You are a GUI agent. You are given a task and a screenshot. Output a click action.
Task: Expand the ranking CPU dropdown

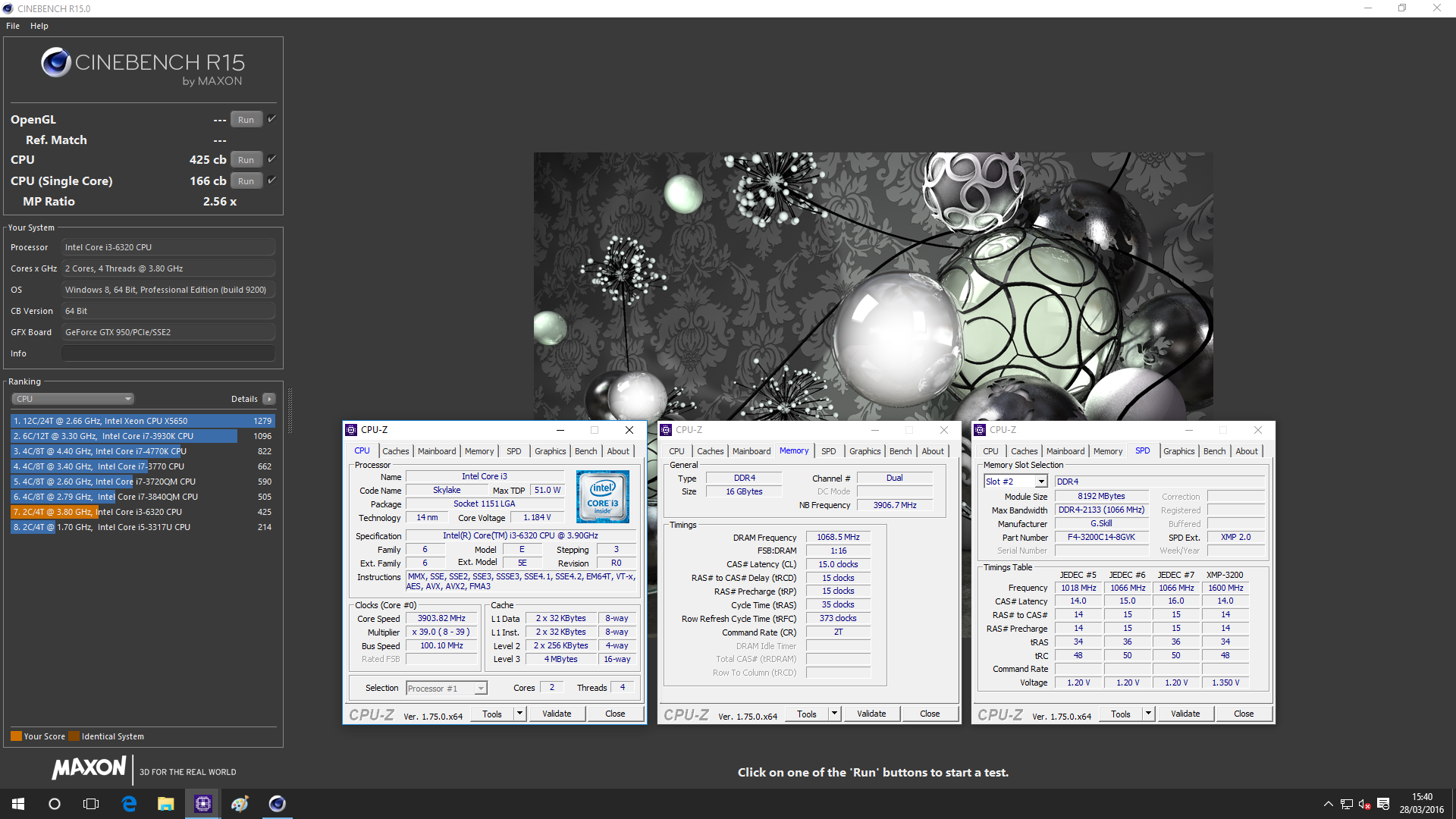coord(73,399)
